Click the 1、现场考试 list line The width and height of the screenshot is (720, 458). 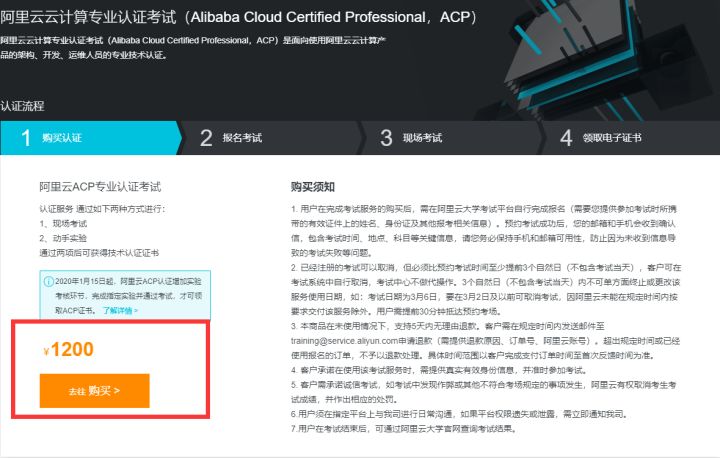[63, 224]
